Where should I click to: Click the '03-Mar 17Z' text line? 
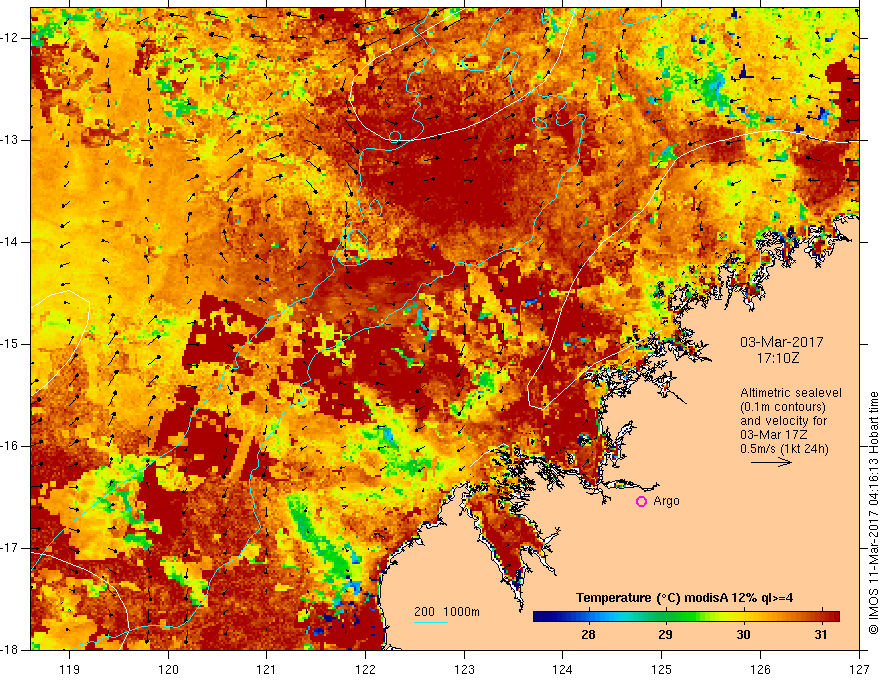(x=773, y=435)
